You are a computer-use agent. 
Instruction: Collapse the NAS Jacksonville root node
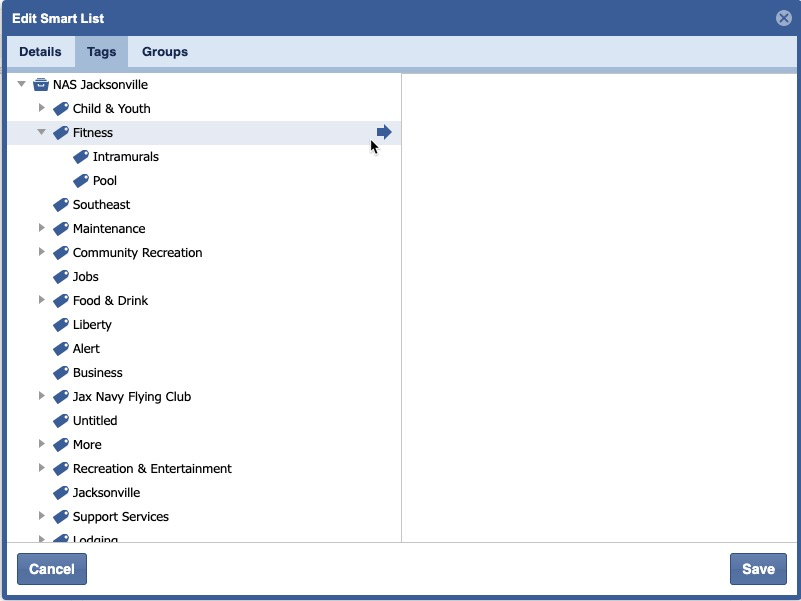click(x=22, y=85)
